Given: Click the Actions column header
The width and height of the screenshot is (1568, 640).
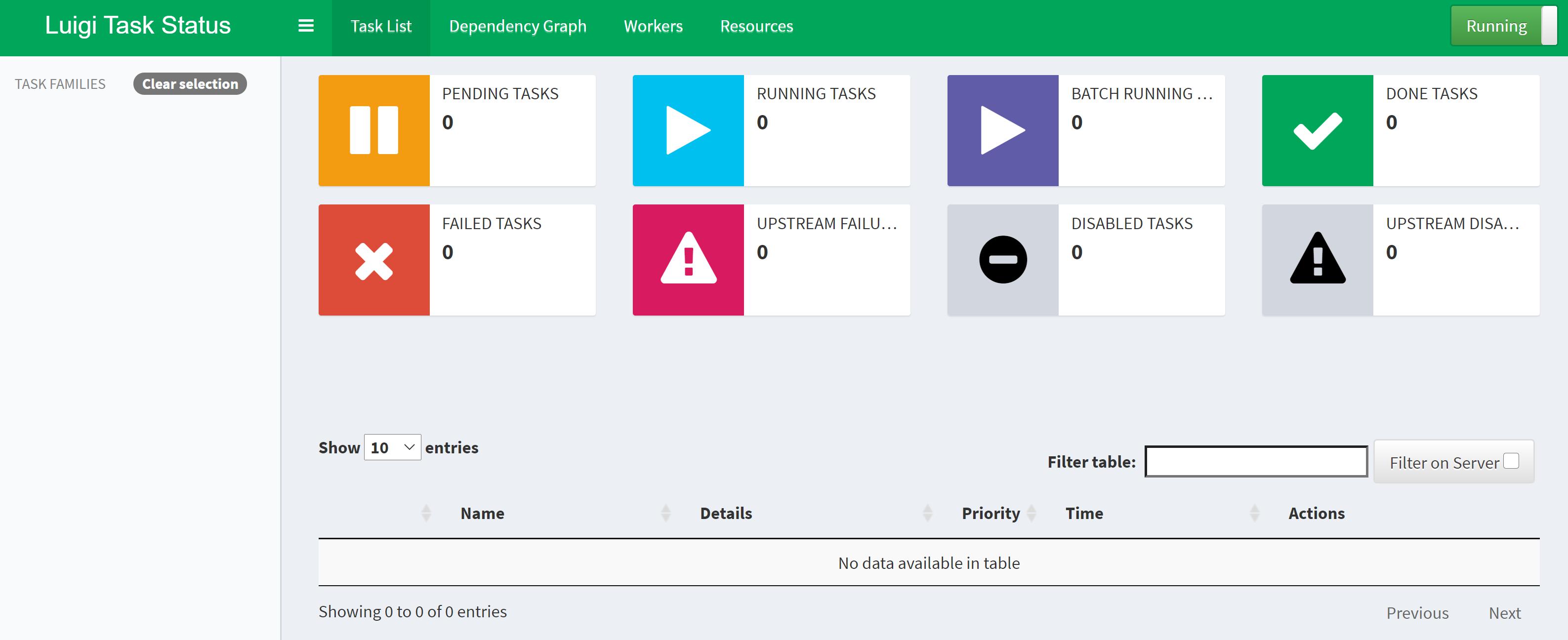Looking at the screenshot, I should (1316, 514).
